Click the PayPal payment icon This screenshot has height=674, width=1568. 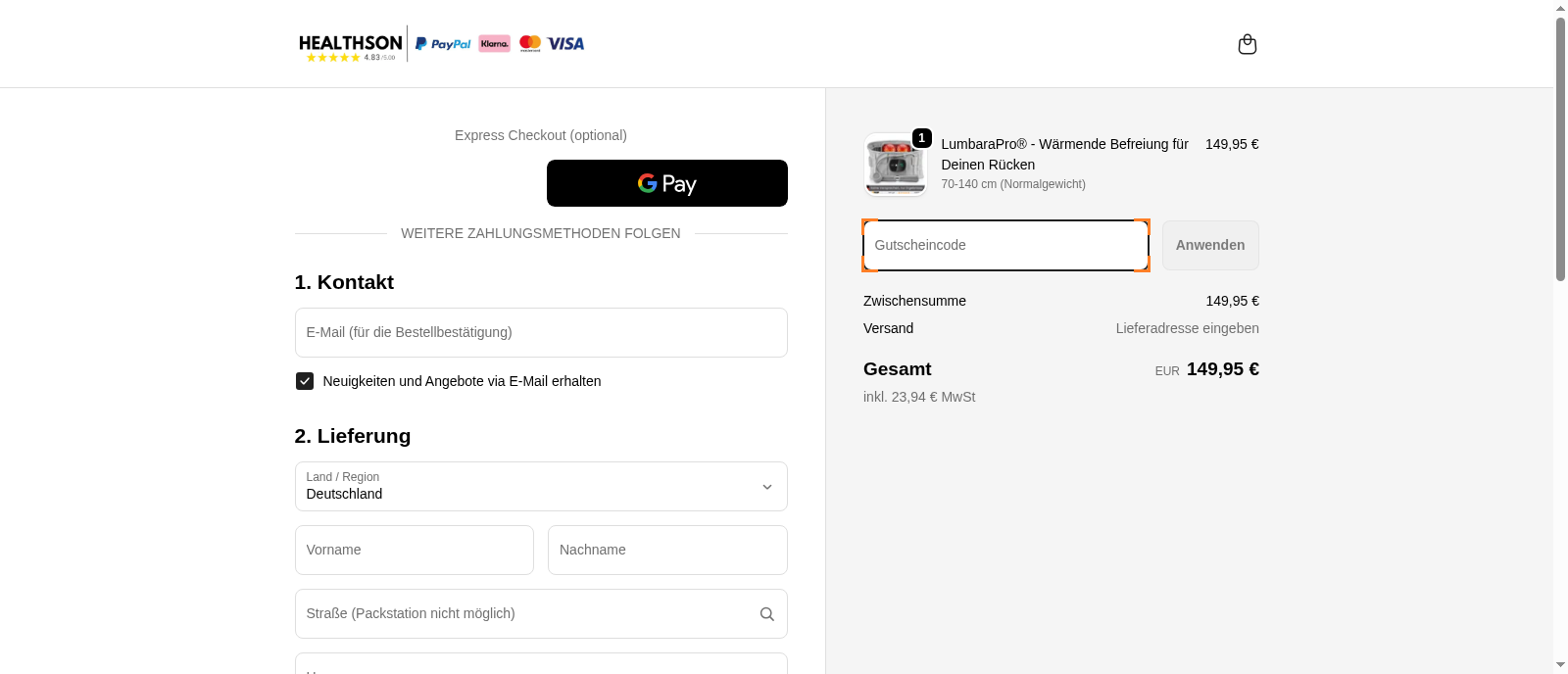pos(441,43)
